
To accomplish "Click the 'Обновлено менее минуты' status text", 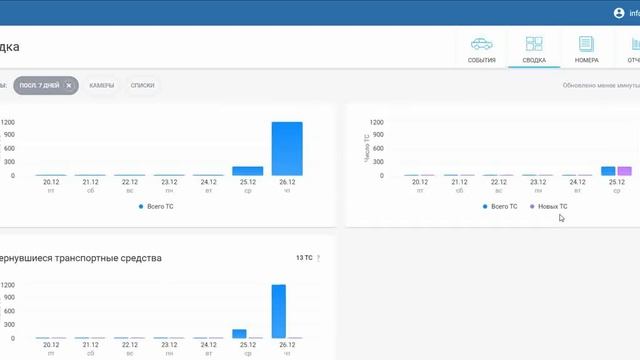I will (601, 85).
